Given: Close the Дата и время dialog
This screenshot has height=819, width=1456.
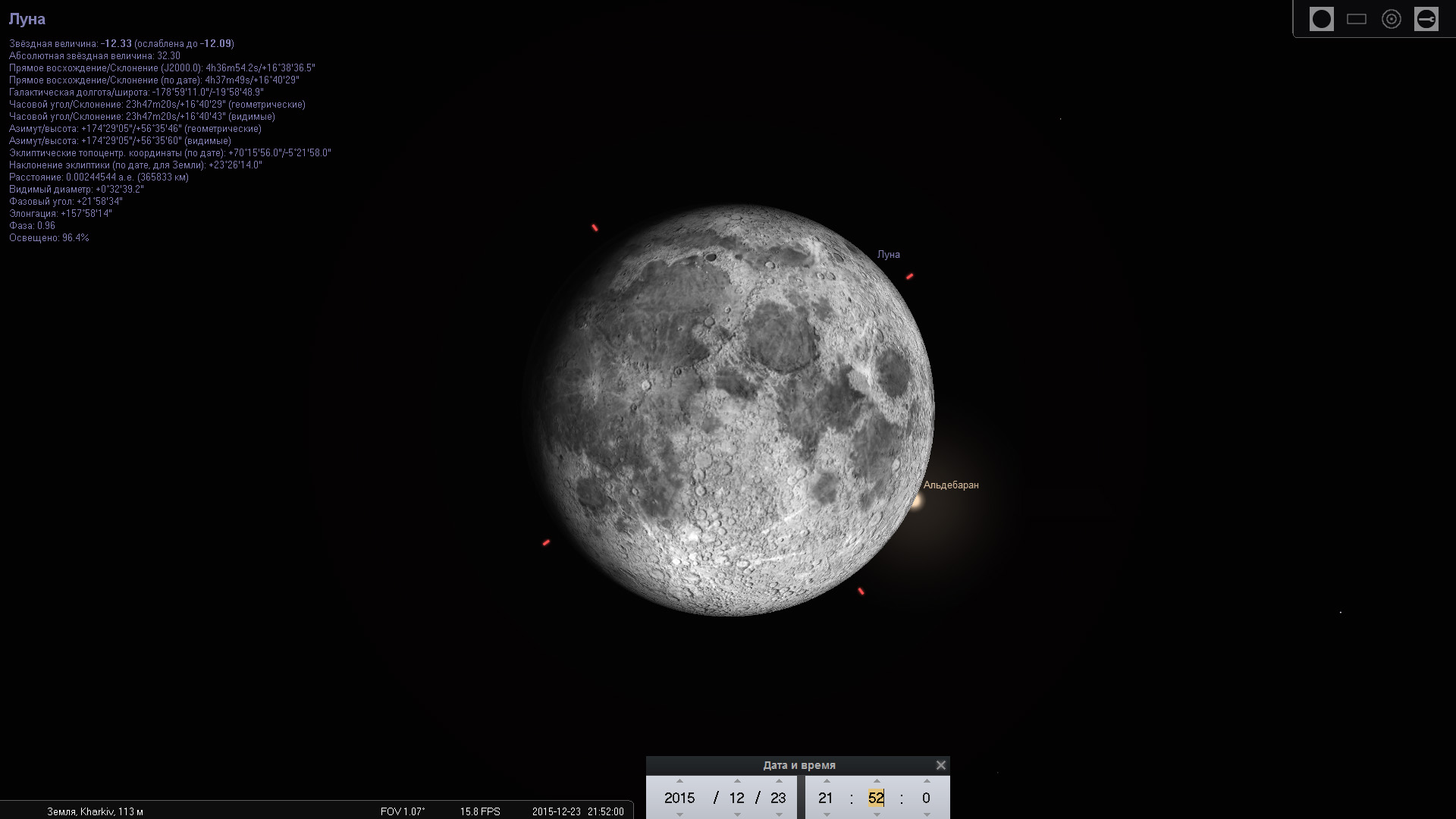Looking at the screenshot, I should pyautogui.click(x=940, y=765).
